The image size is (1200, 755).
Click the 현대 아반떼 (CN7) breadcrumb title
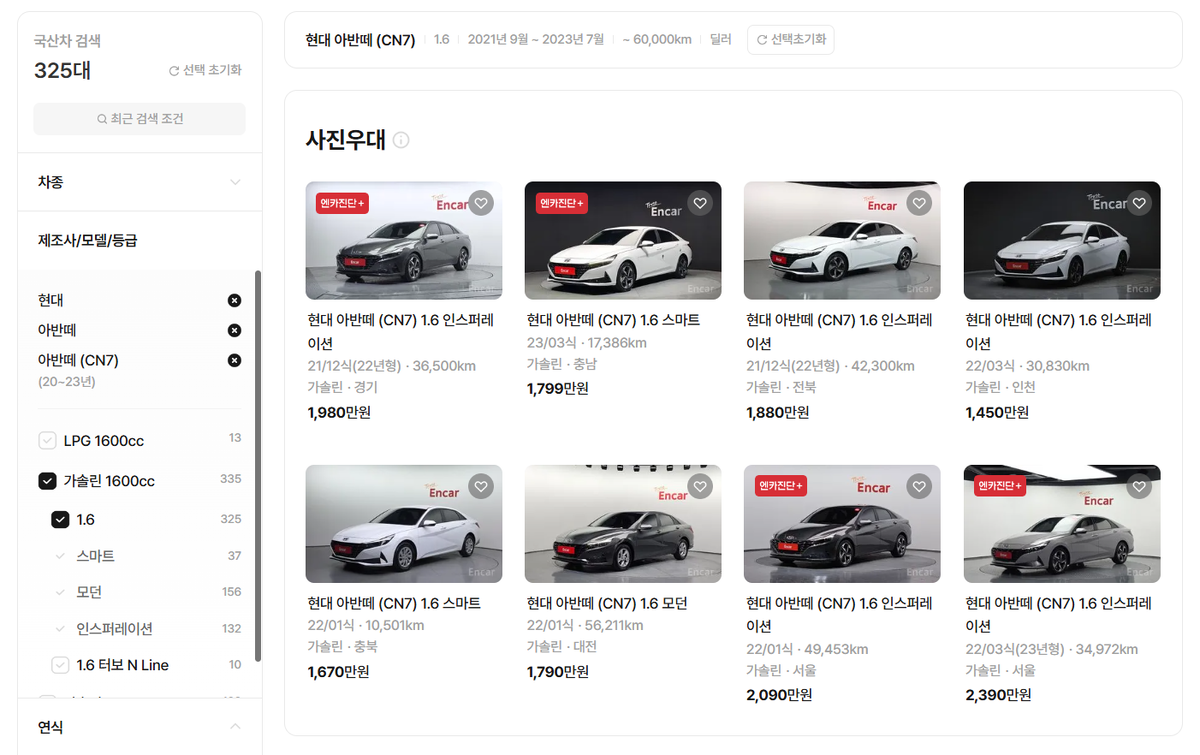click(360, 40)
